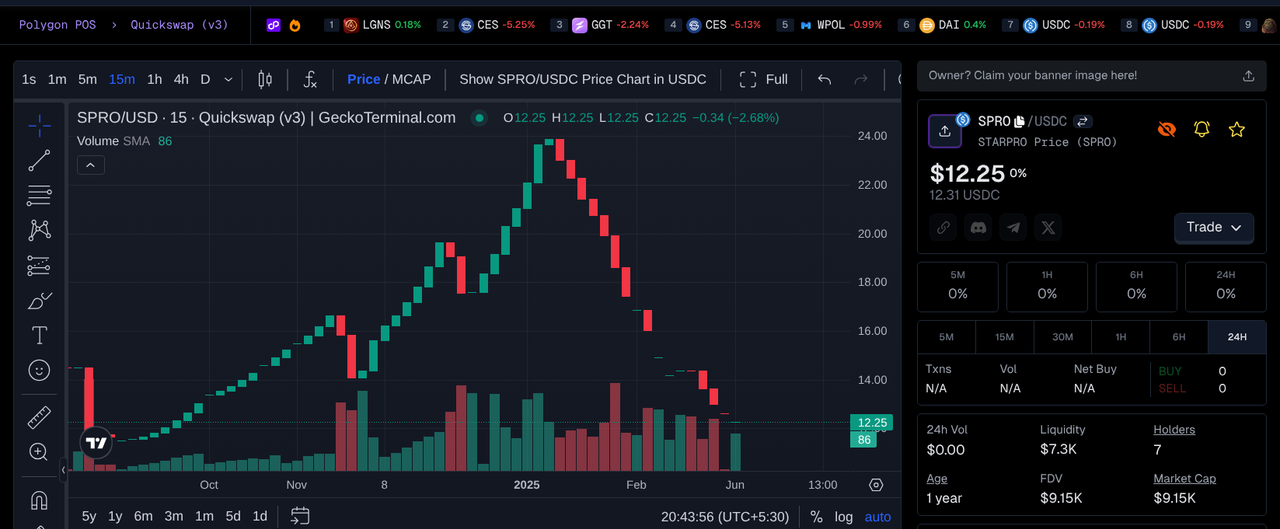The width and height of the screenshot is (1280, 529).
Task: Switch stats to the 30M tab
Action: click(1062, 337)
